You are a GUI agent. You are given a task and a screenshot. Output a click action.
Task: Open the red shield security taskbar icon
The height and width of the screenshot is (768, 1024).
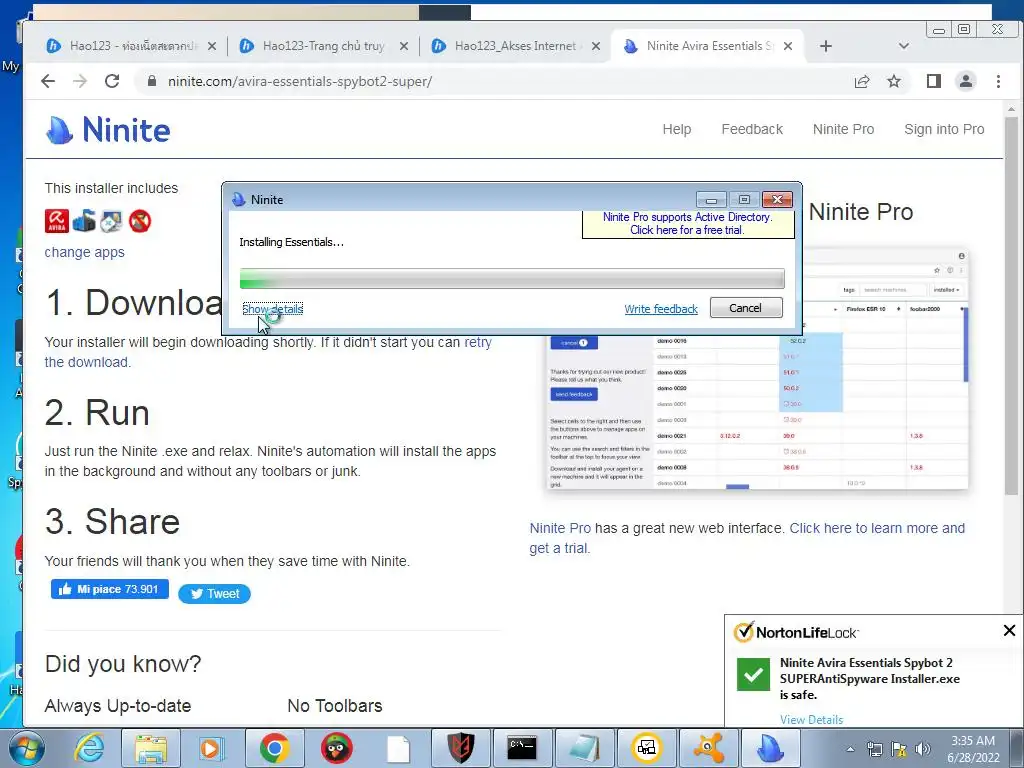click(460, 748)
